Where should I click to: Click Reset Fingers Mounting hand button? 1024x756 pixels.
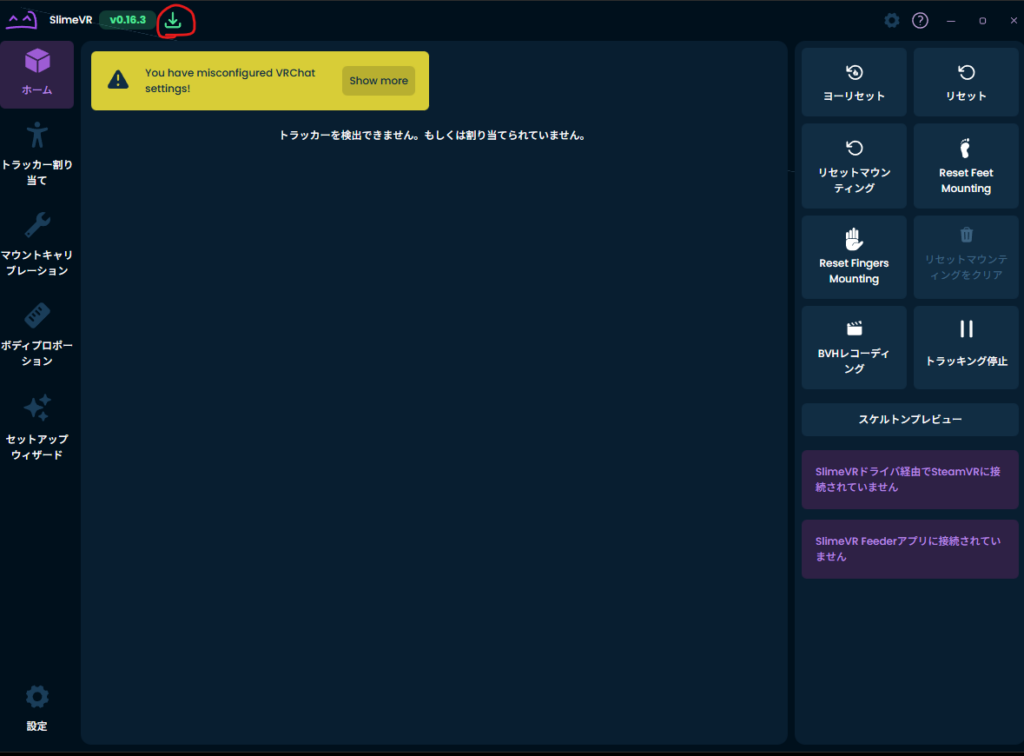pos(854,256)
